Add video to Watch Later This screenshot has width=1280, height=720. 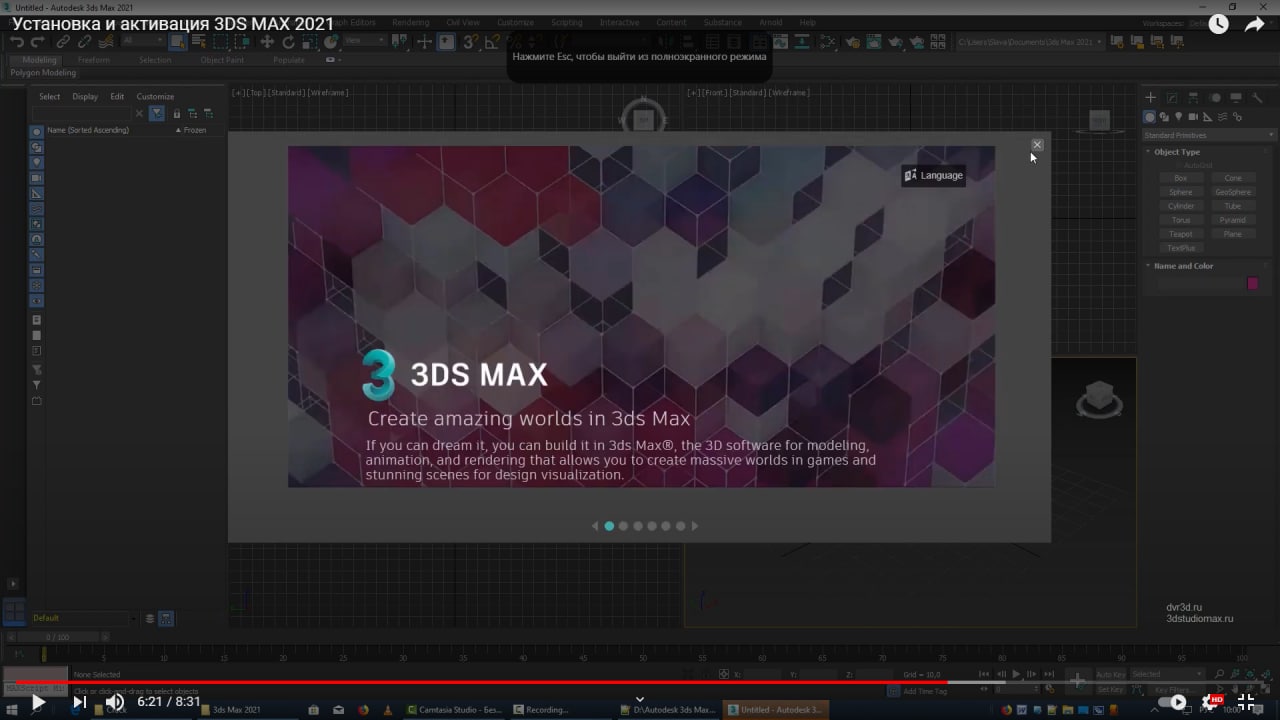(1218, 25)
